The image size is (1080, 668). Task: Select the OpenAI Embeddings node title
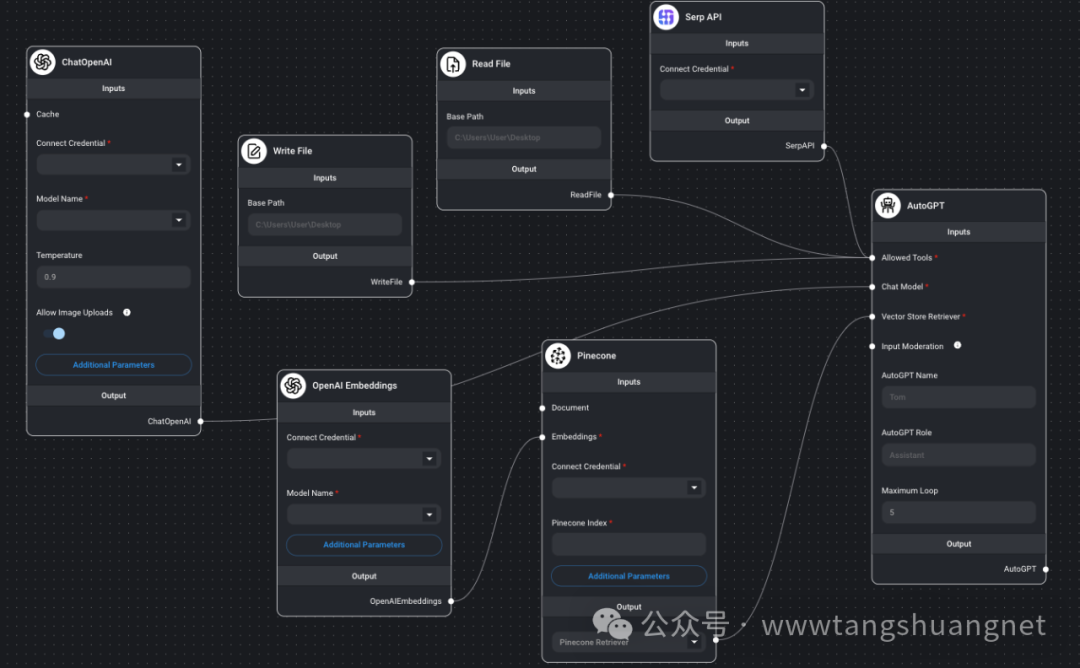(355, 386)
